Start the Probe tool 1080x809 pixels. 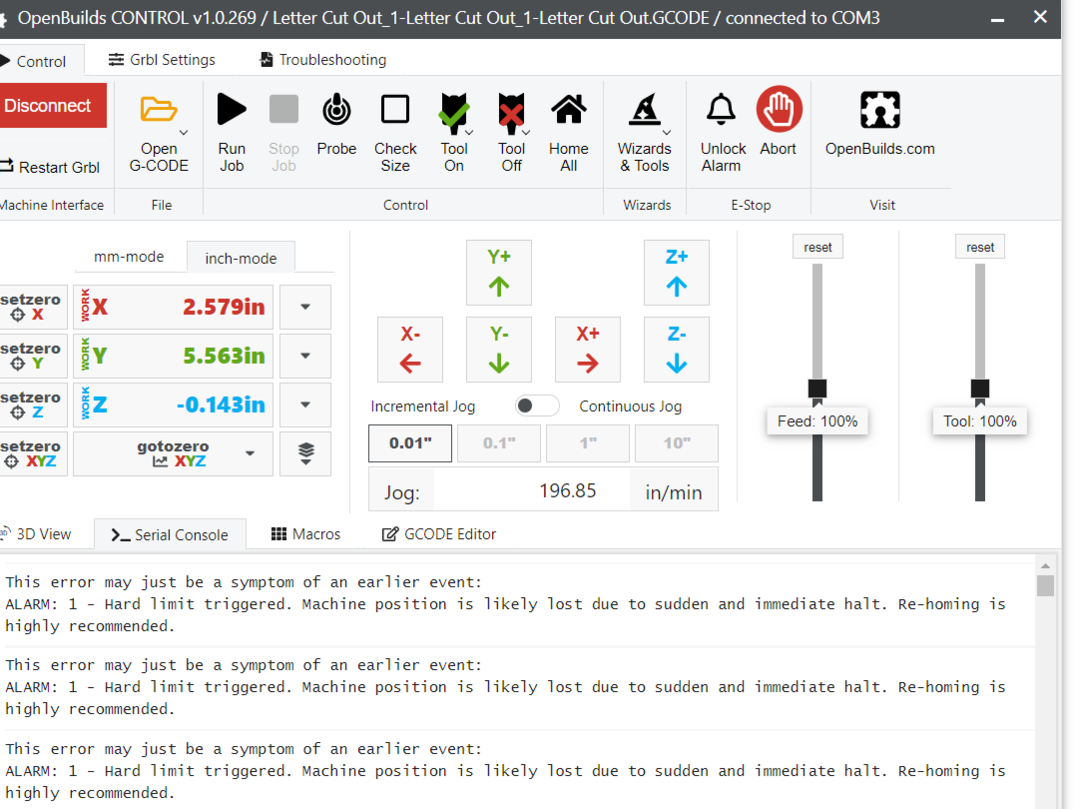pyautogui.click(x=336, y=110)
